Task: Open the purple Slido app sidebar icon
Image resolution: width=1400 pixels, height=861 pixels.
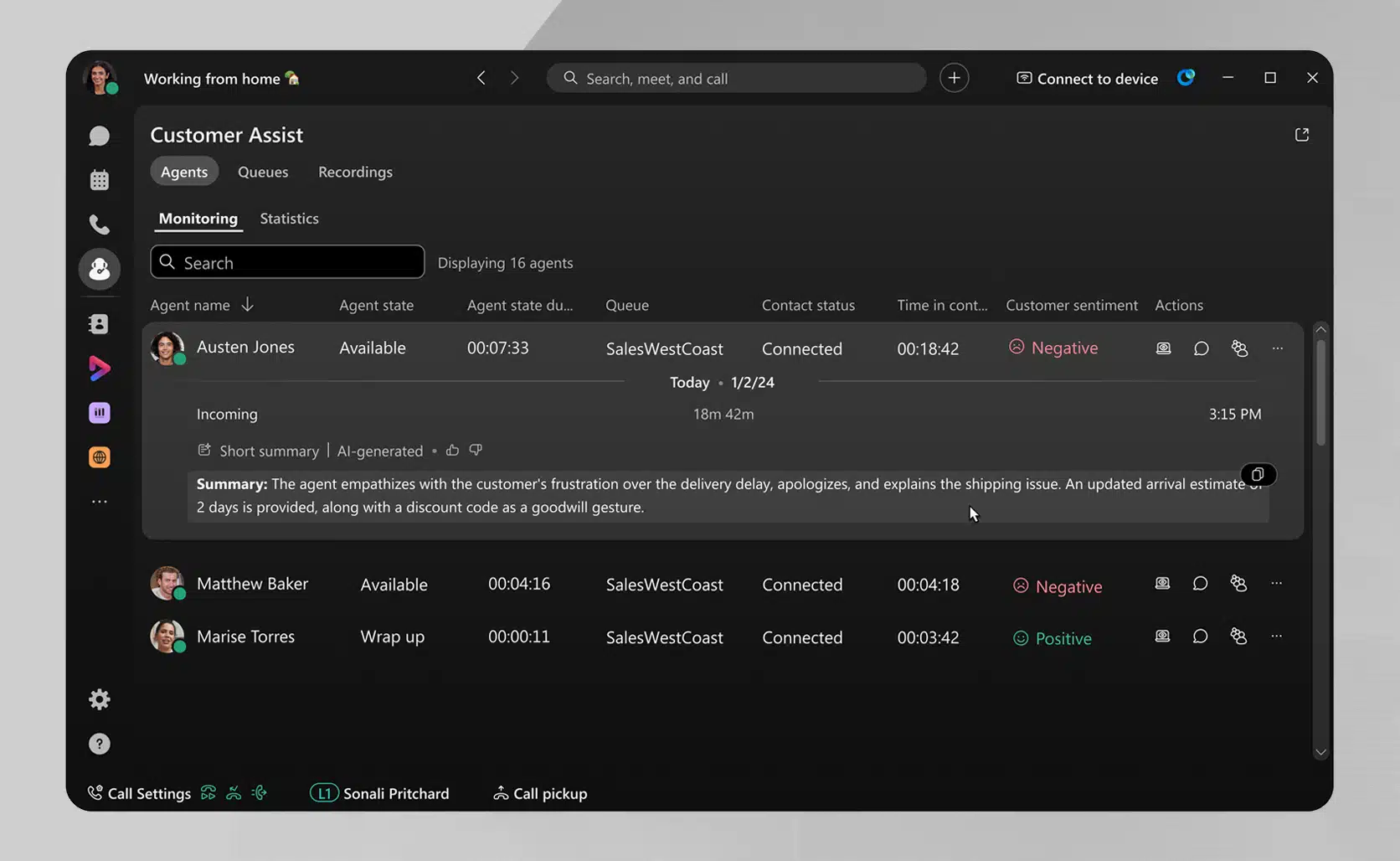Action: (x=99, y=413)
